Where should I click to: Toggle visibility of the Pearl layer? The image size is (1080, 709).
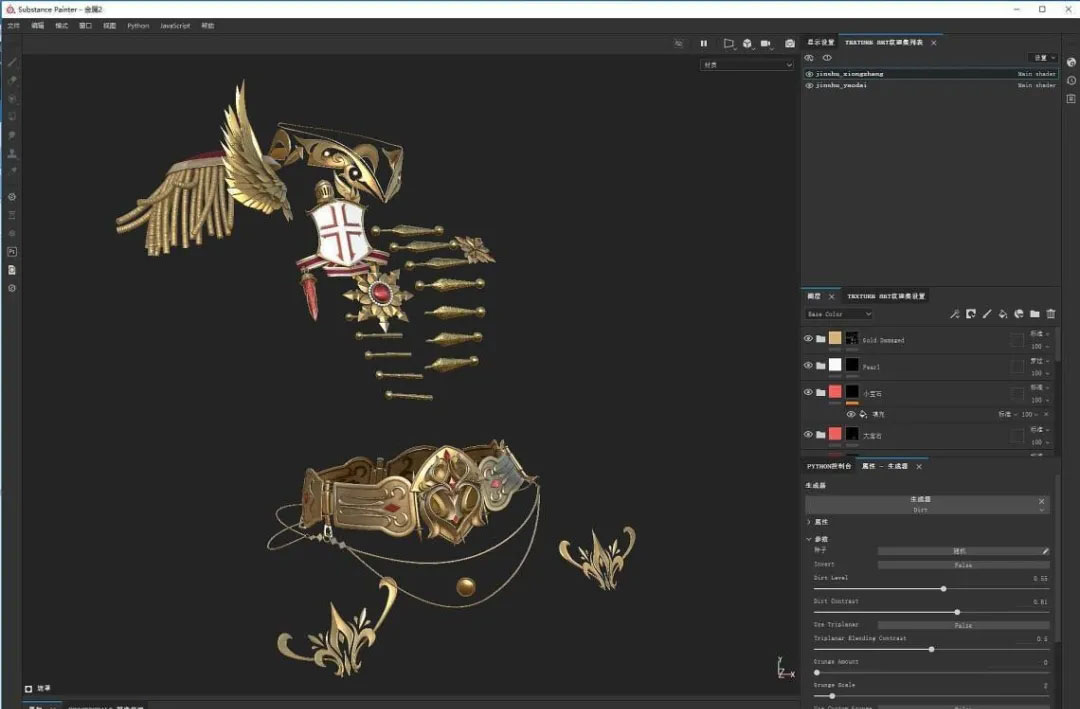tap(808, 366)
